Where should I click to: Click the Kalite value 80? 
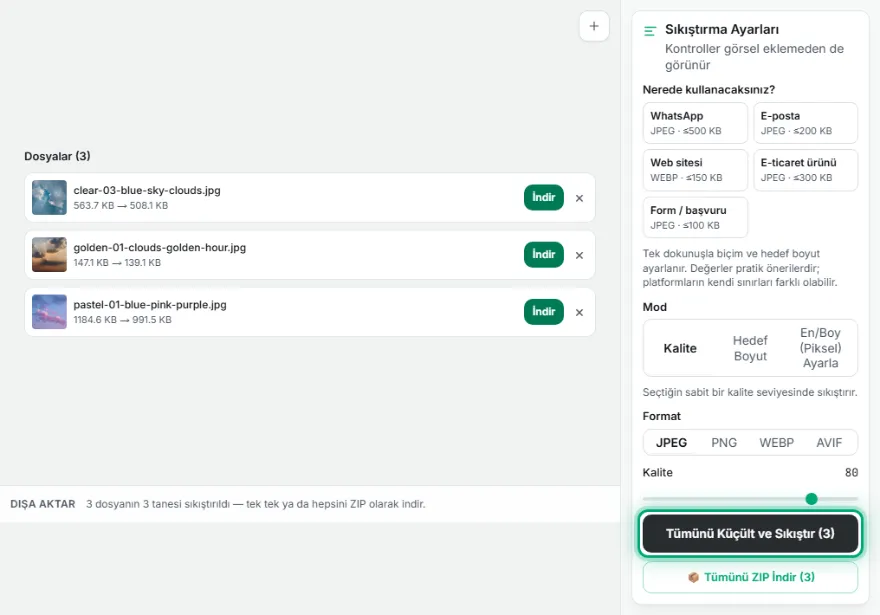click(x=851, y=472)
